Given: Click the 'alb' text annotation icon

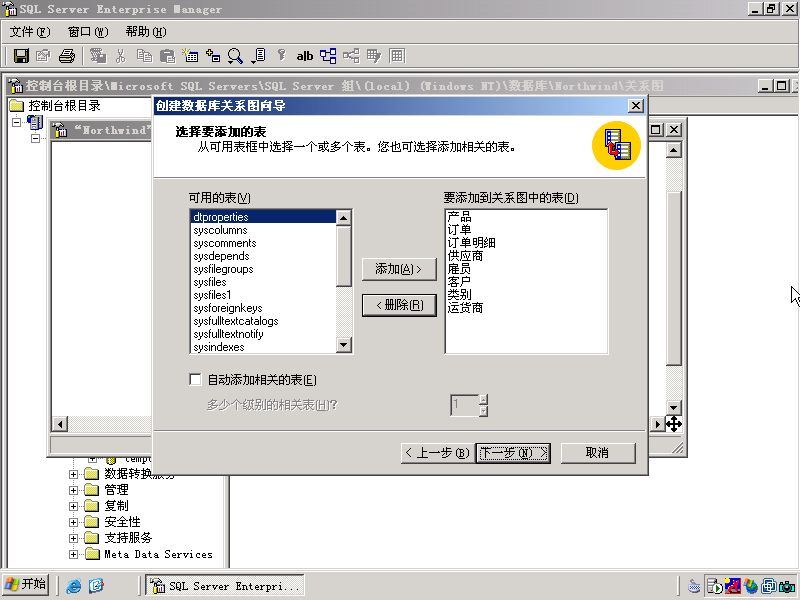Looking at the screenshot, I should [x=305, y=56].
